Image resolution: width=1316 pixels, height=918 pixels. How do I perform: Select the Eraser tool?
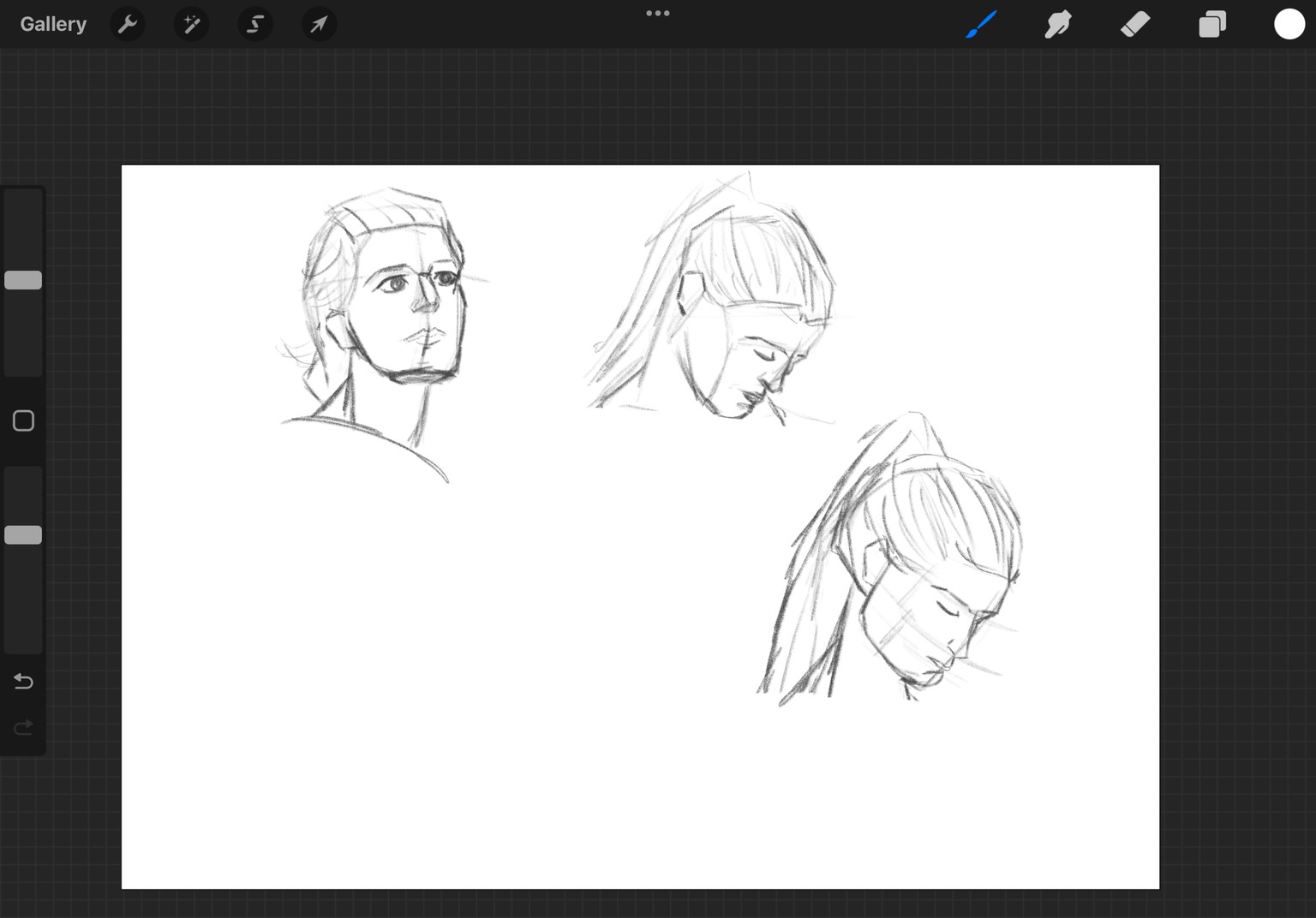pos(1135,24)
